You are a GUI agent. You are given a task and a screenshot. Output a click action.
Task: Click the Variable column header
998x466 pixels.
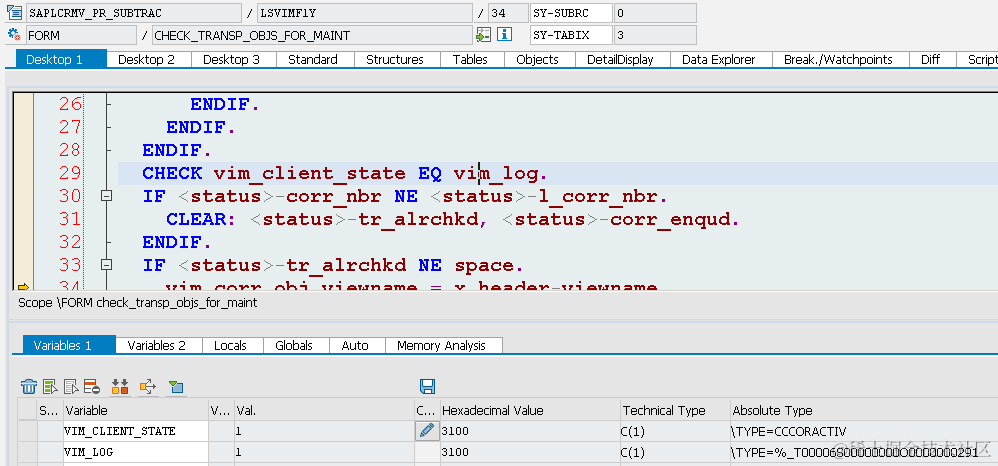point(136,411)
